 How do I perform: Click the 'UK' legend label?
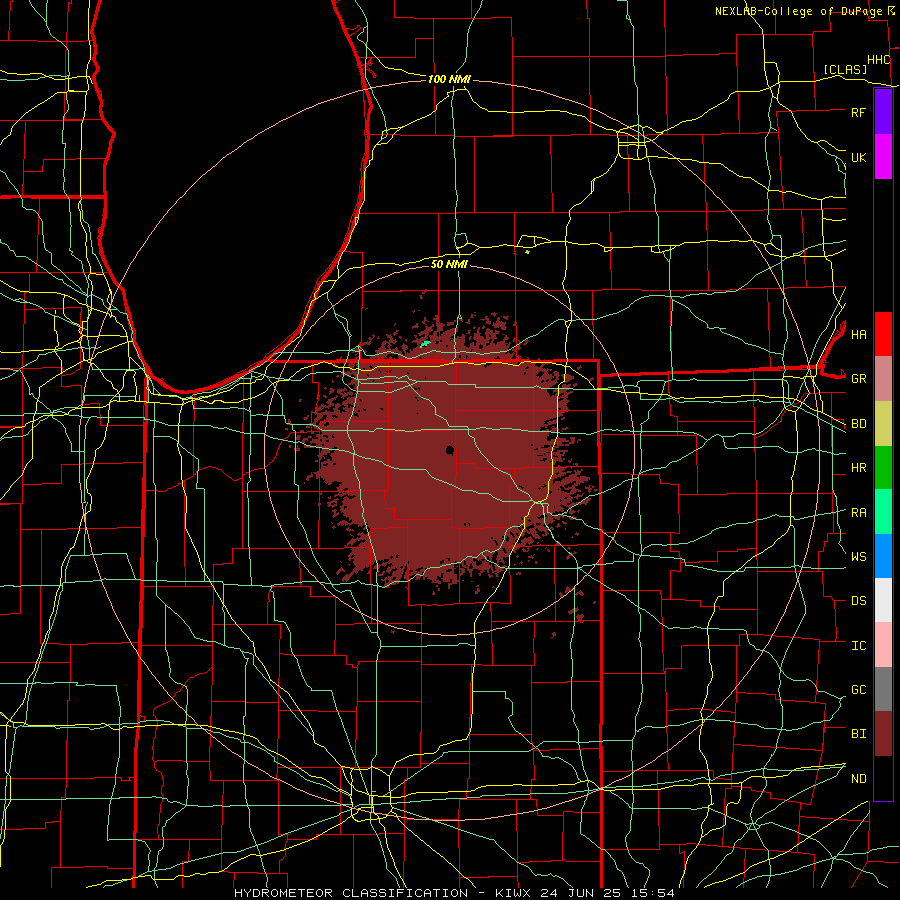pos(858,157)
